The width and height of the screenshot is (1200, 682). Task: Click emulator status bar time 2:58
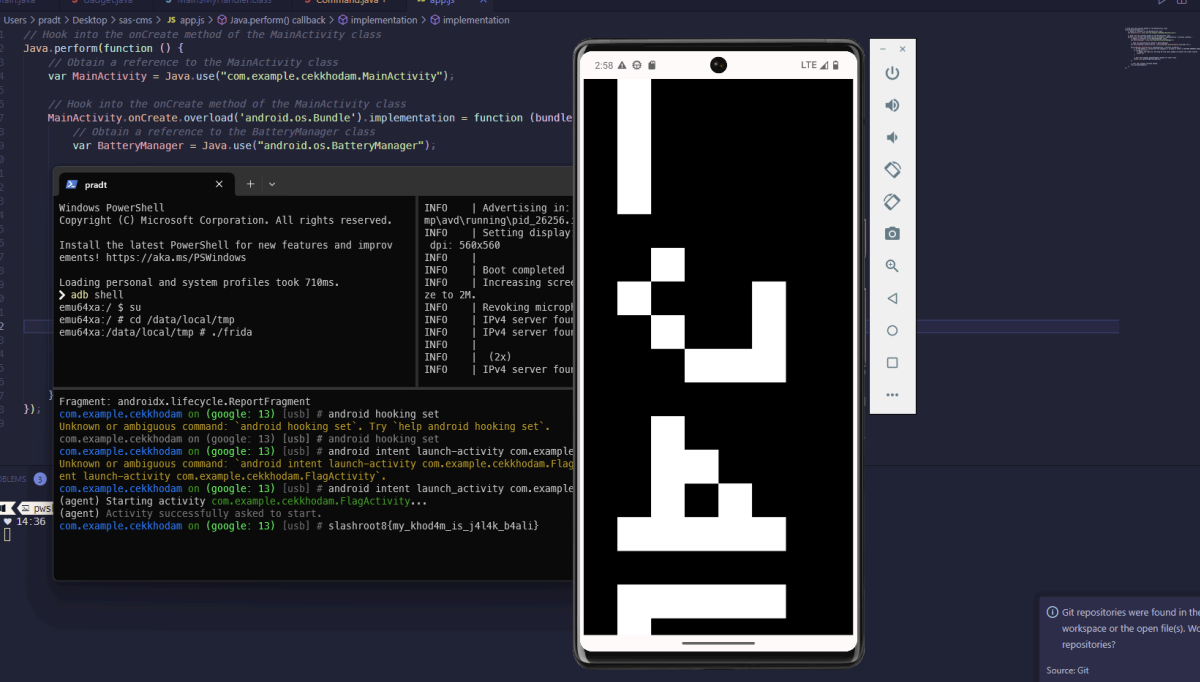[x=603, y=65]
